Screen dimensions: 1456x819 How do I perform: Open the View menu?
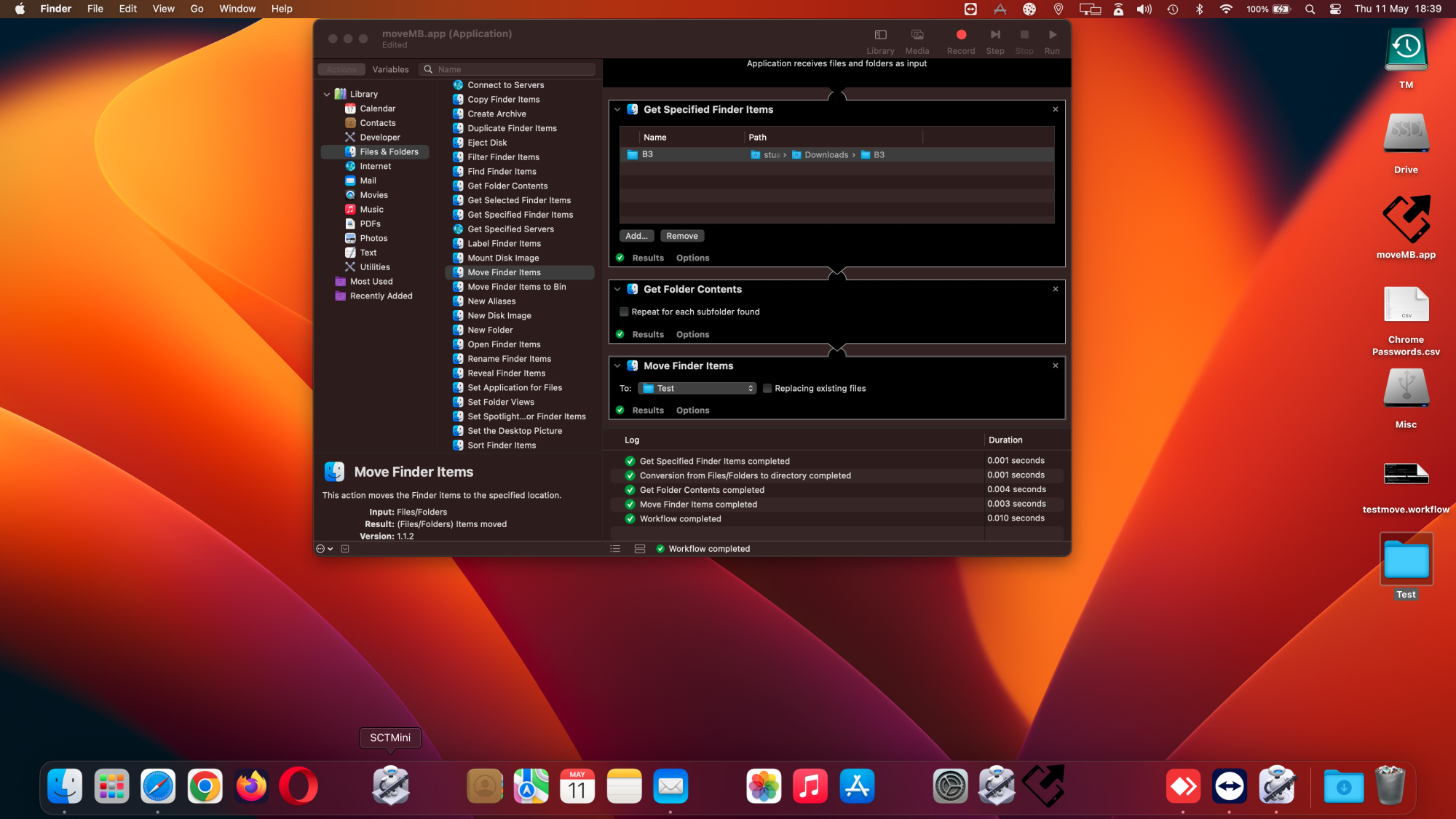163,9
